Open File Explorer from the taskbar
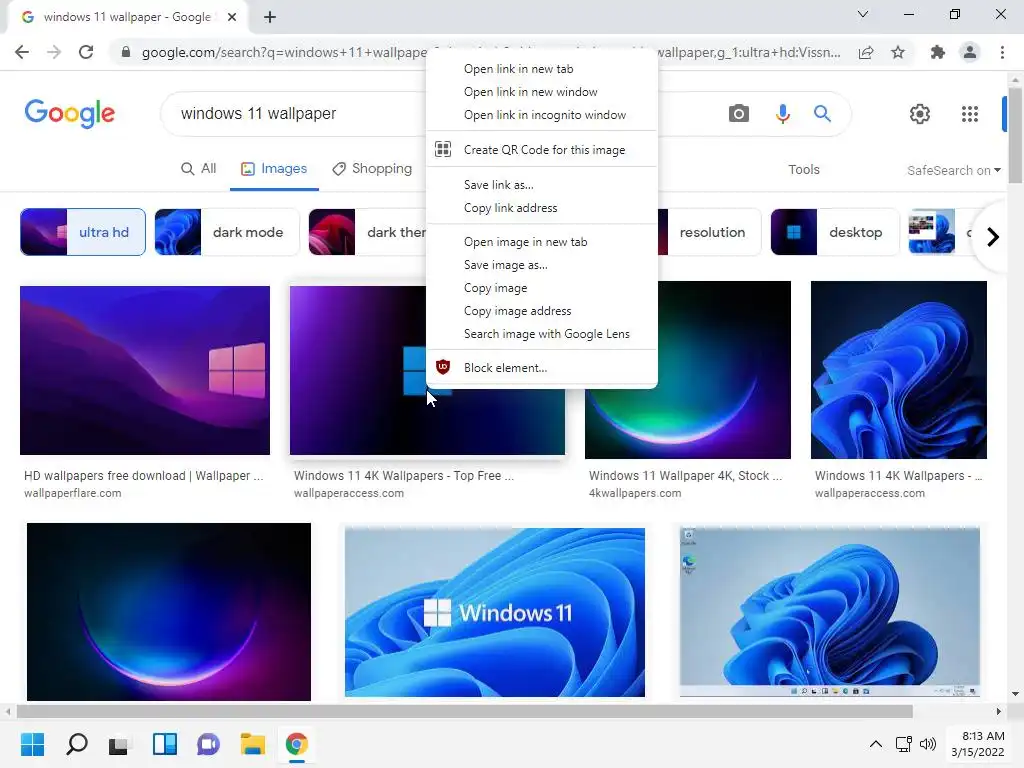1024x768 pixels. [253, 744]
